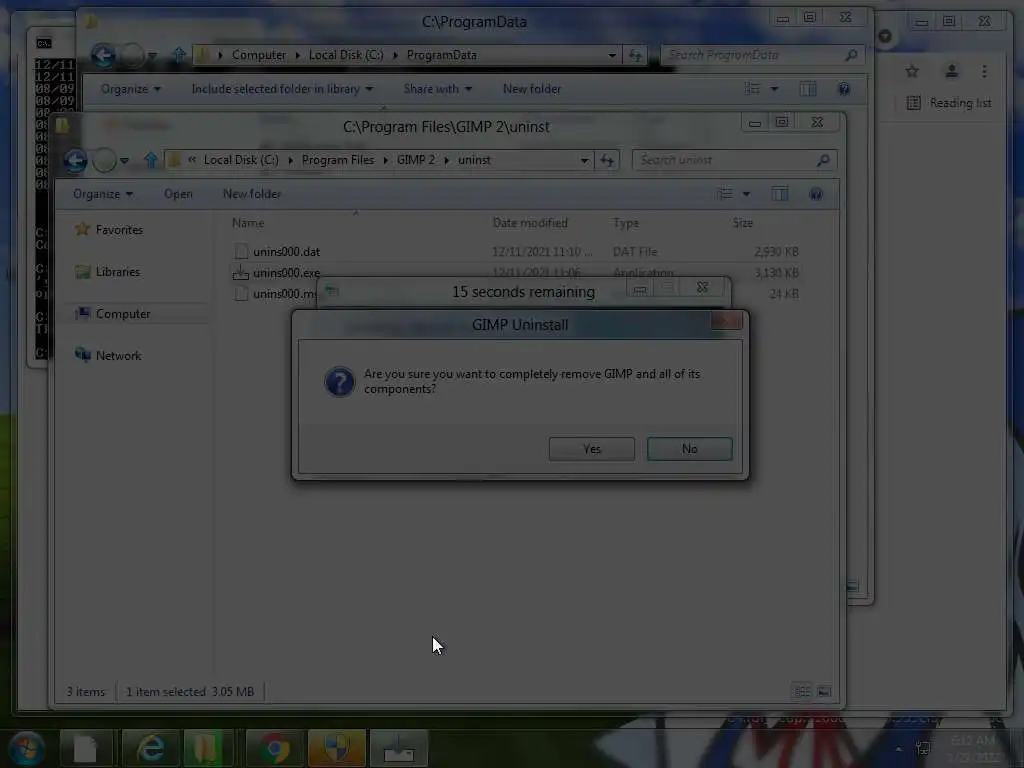The image size is (1024, 768).
Task: Switch to details view icon in status bar
Action: pos(802,691)
